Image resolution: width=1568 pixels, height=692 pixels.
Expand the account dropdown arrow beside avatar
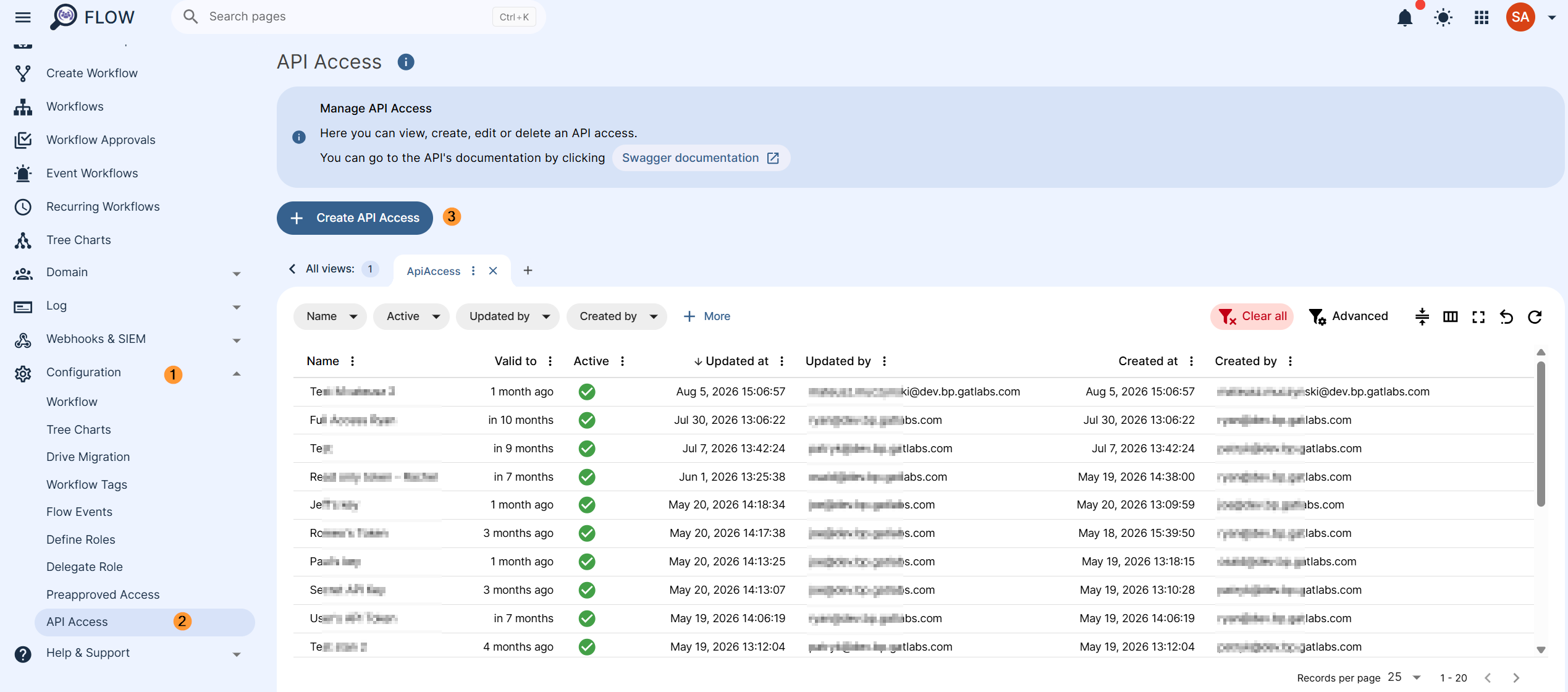1551,17
